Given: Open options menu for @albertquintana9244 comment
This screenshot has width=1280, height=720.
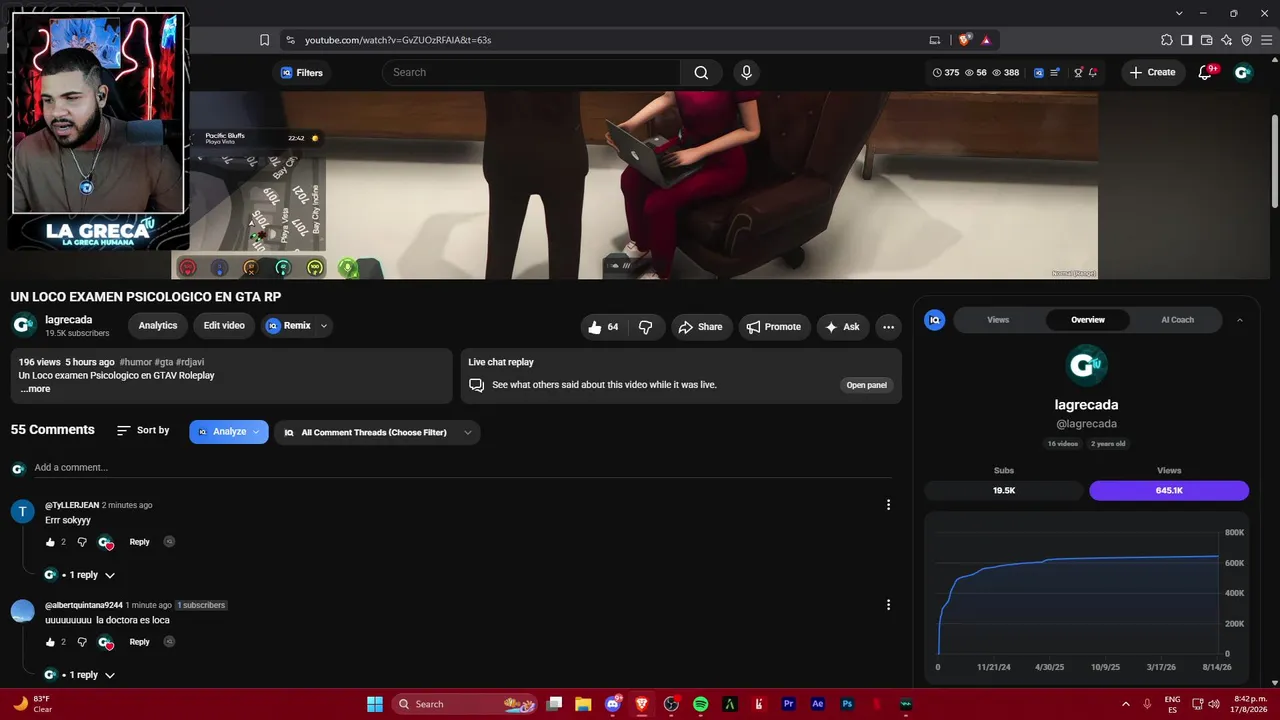Looking at the screenshot, I should 888,605.
